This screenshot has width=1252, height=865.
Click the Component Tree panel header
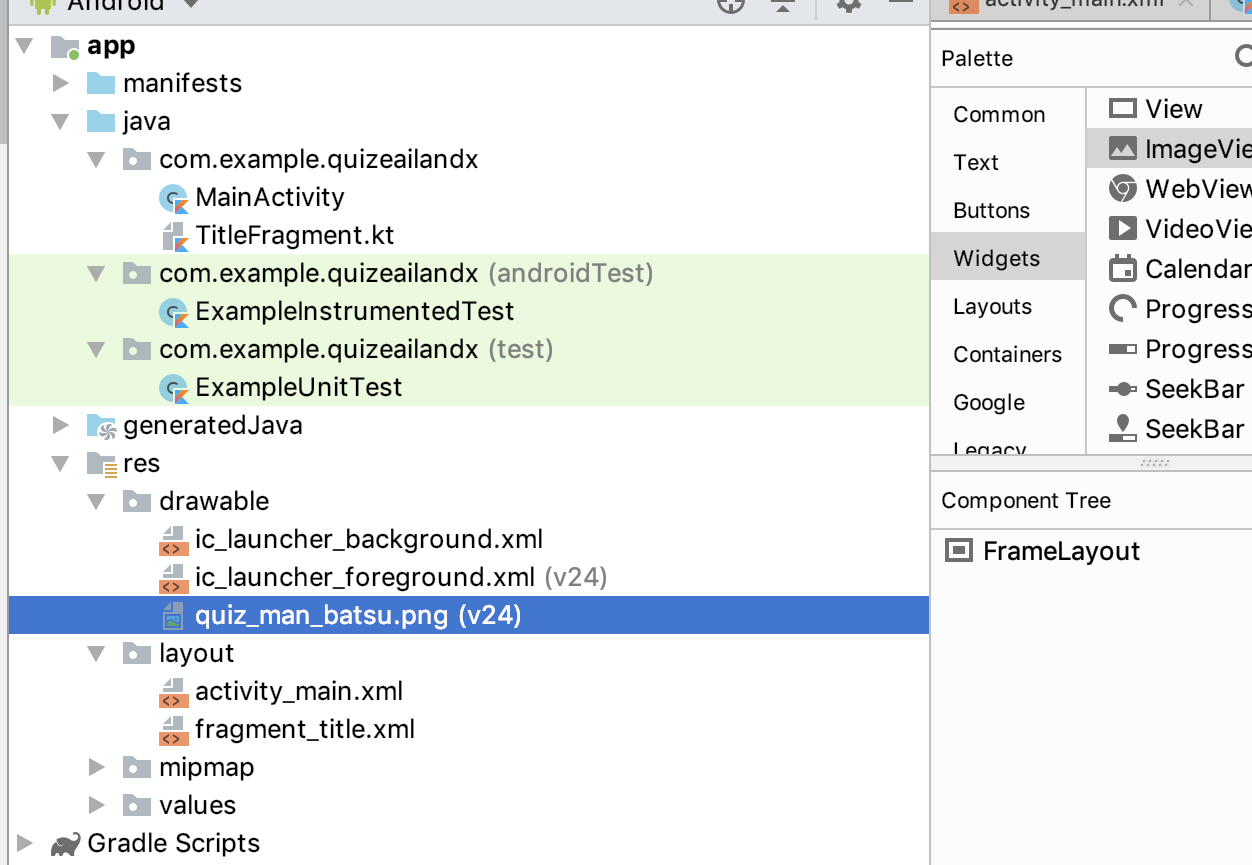(1026, 500)
